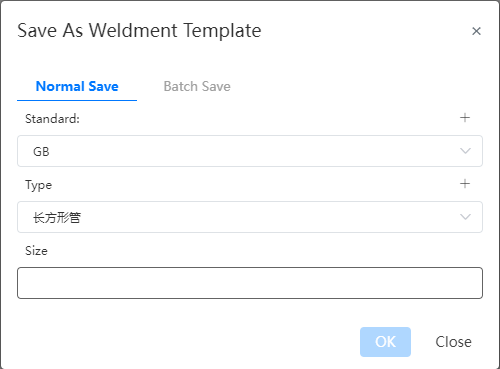The image size is (500, 369).
Task: Click the Save As Weldment Template title
Action: click(x=139, y=31)
